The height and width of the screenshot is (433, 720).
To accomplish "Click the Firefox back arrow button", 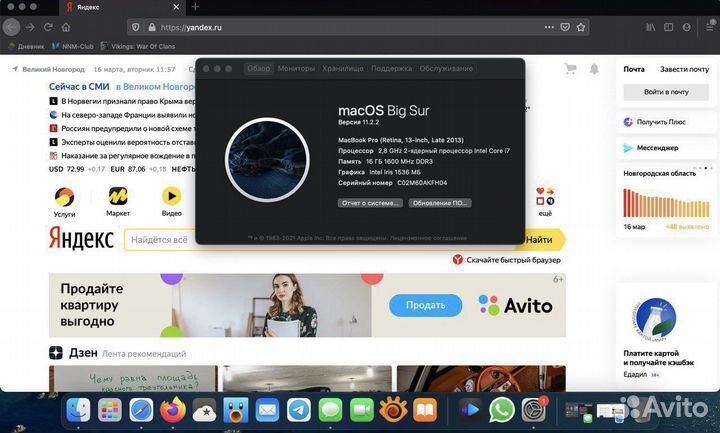I will (x=11, y=28).
